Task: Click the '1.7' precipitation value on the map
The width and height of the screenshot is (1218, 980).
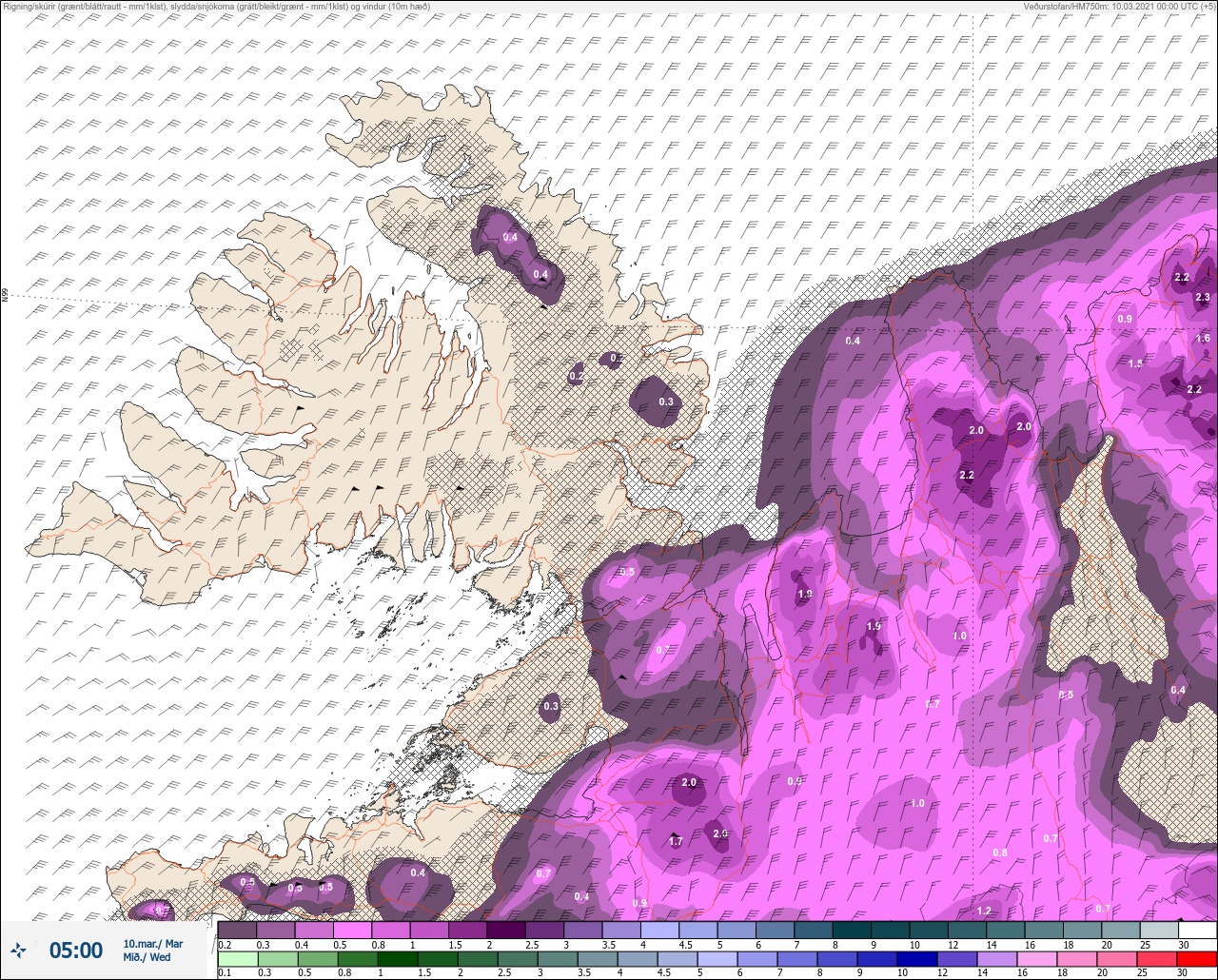Action: [676, 842]
